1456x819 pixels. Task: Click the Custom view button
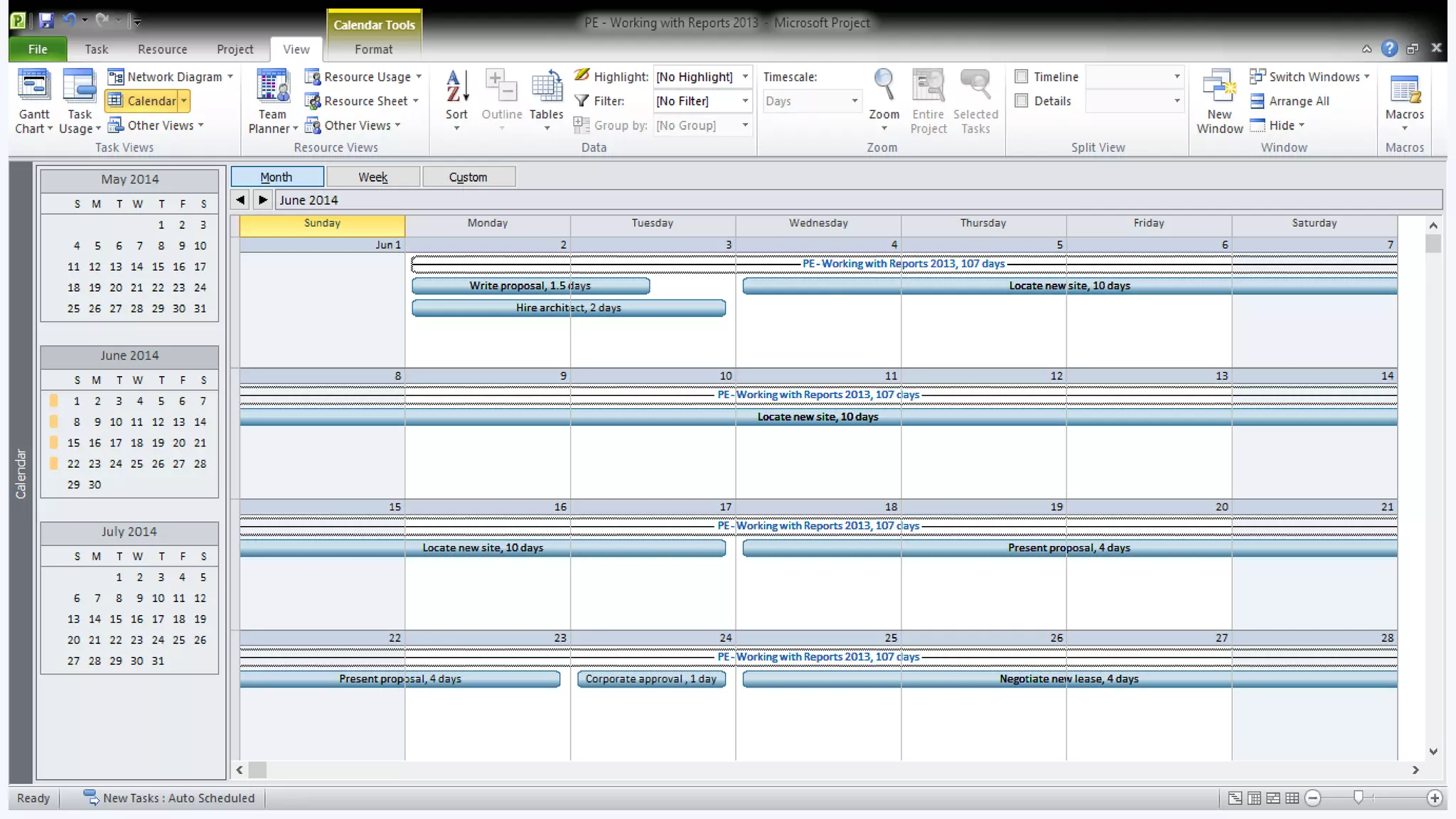(468, 177)
